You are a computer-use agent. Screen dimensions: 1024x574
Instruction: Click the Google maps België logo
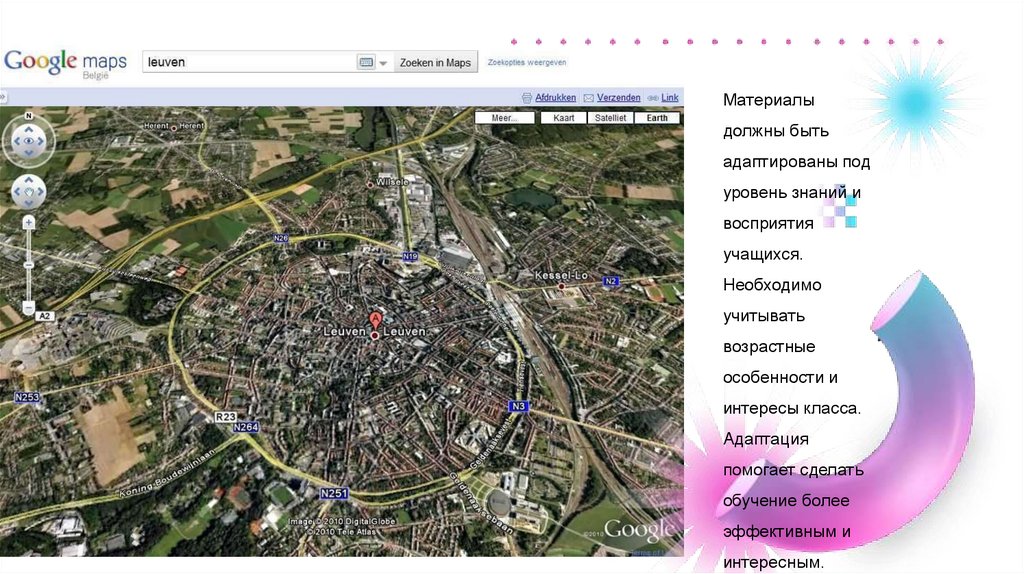point(65,64)
